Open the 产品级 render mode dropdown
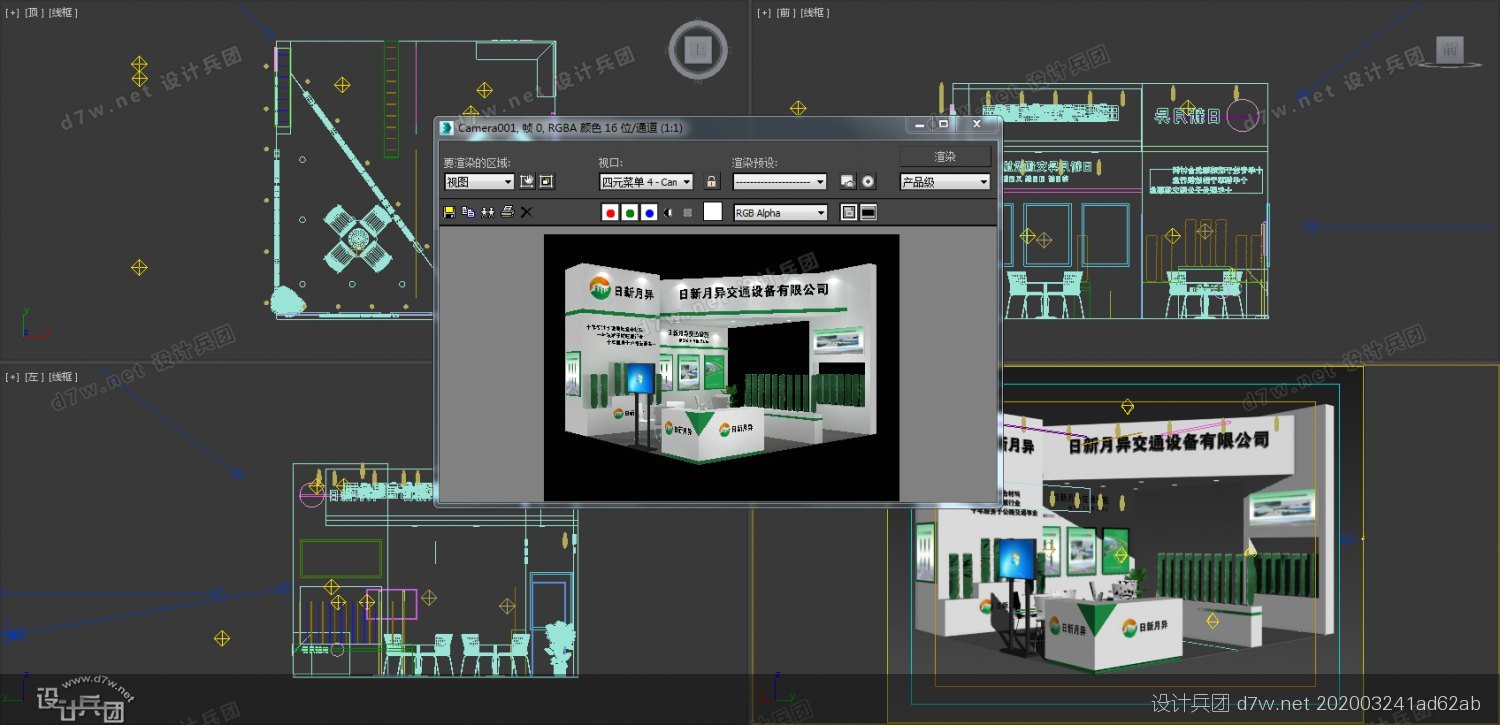 (945, 182)
